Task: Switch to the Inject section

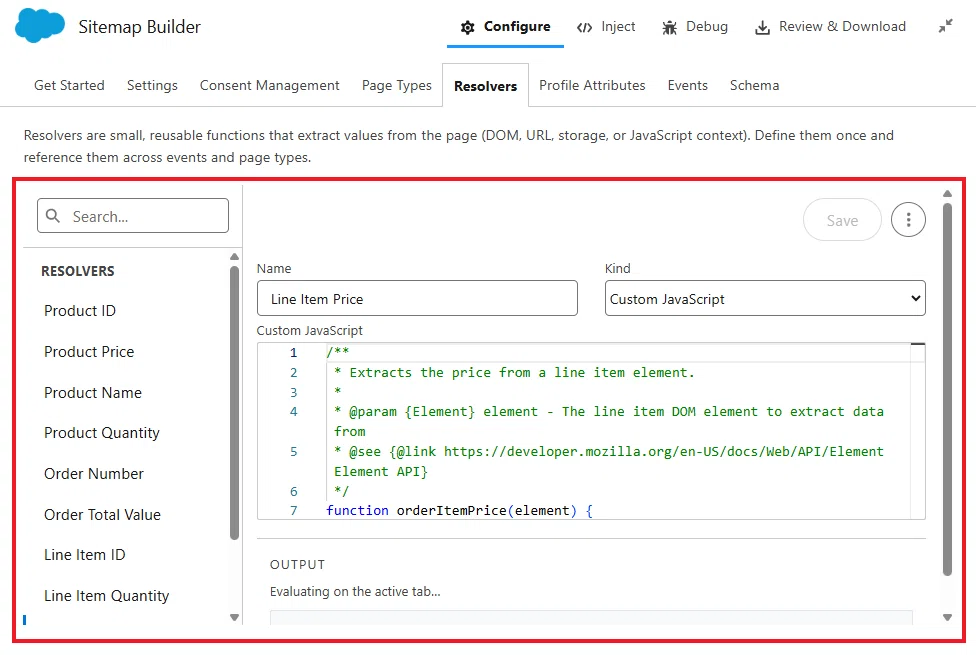Action: [x=606, y=27]
